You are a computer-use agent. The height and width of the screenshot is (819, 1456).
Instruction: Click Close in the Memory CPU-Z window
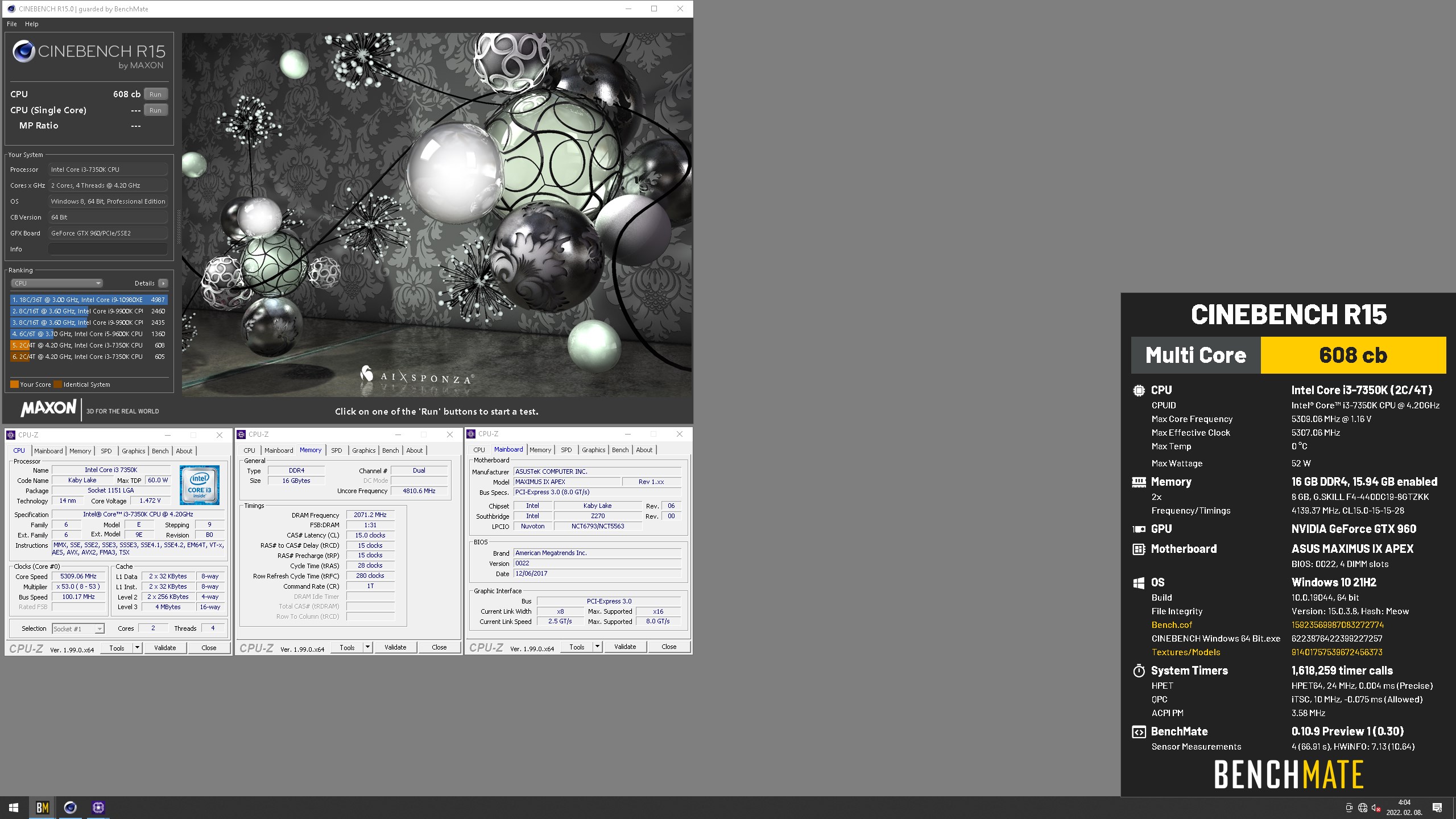point(439,647)
